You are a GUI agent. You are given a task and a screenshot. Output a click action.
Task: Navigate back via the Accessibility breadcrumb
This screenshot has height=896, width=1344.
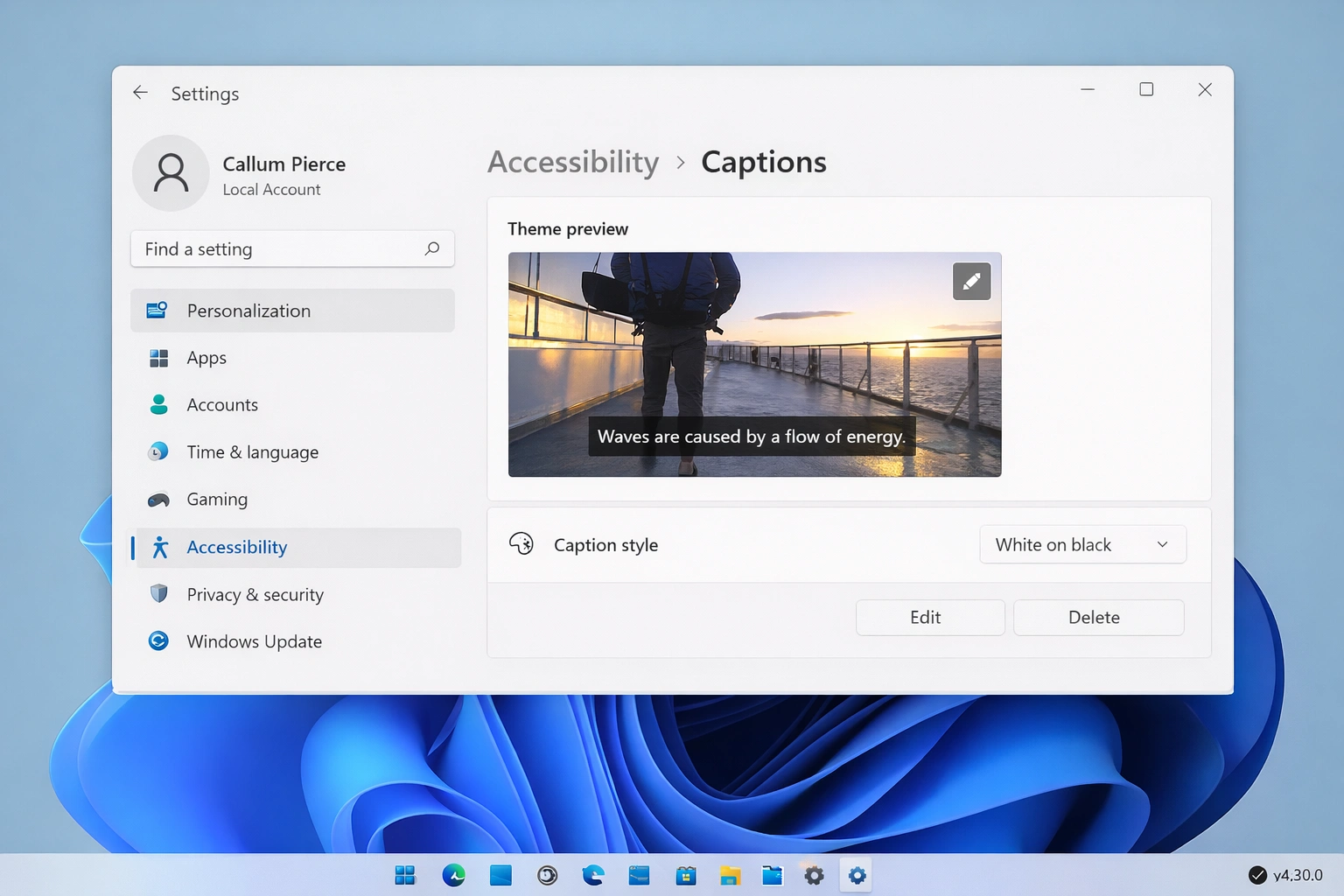coord(573,162)
